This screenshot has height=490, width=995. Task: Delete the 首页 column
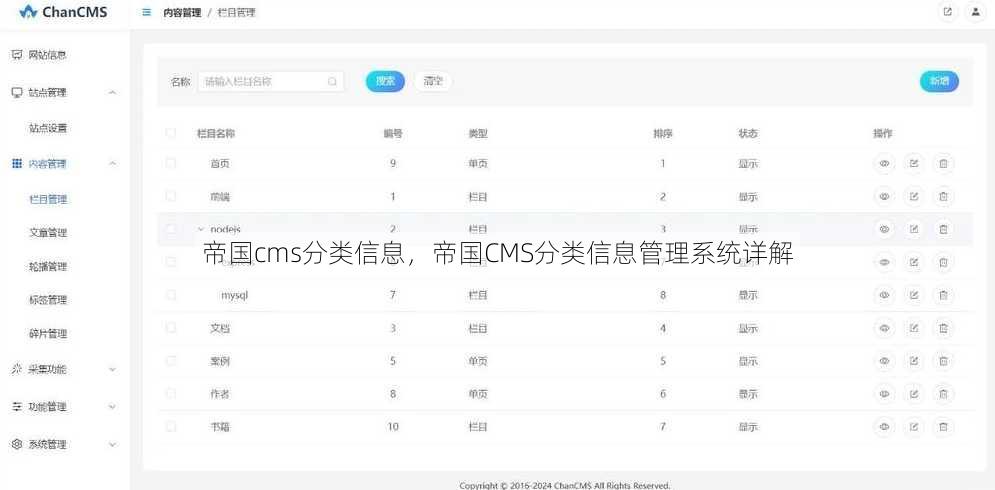(944, 163)
